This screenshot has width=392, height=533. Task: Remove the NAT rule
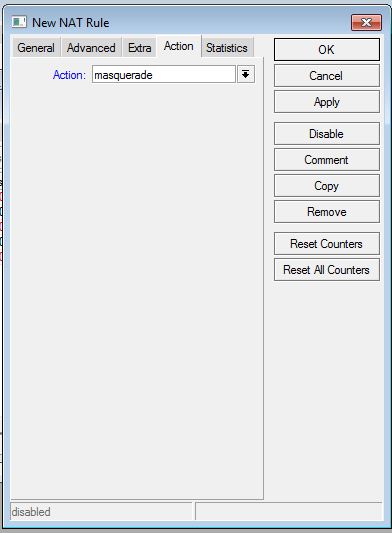click(x=327, y=211)
